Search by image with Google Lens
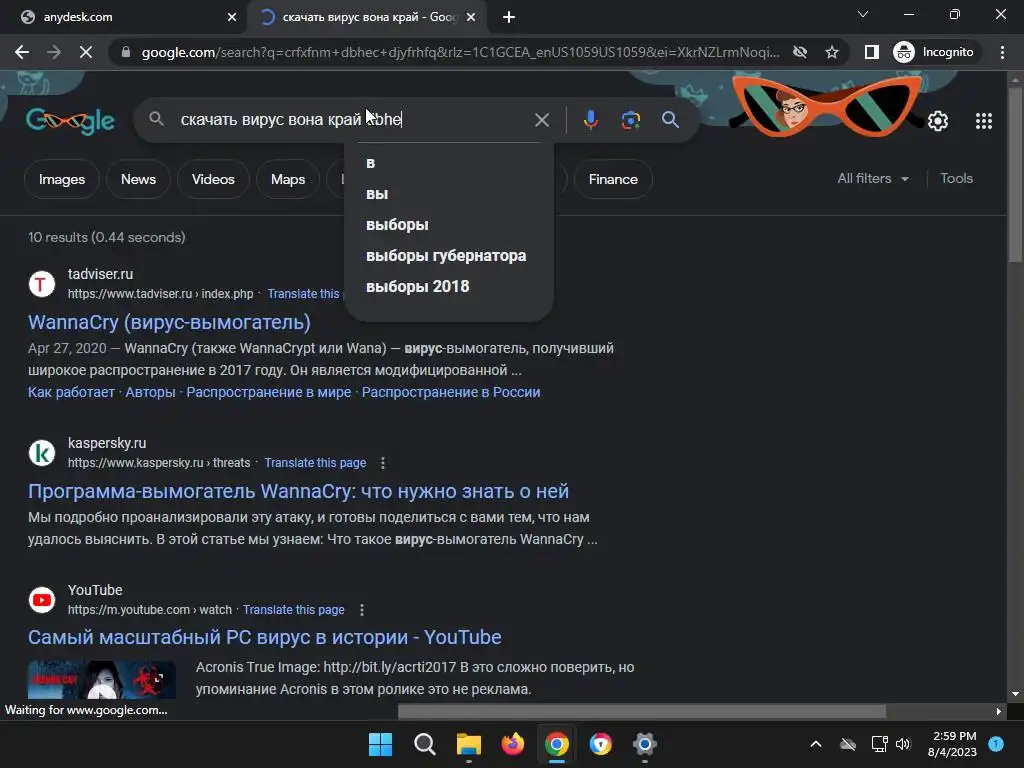This screenshot has width=1024, height=768. click(x=630, y=120)
